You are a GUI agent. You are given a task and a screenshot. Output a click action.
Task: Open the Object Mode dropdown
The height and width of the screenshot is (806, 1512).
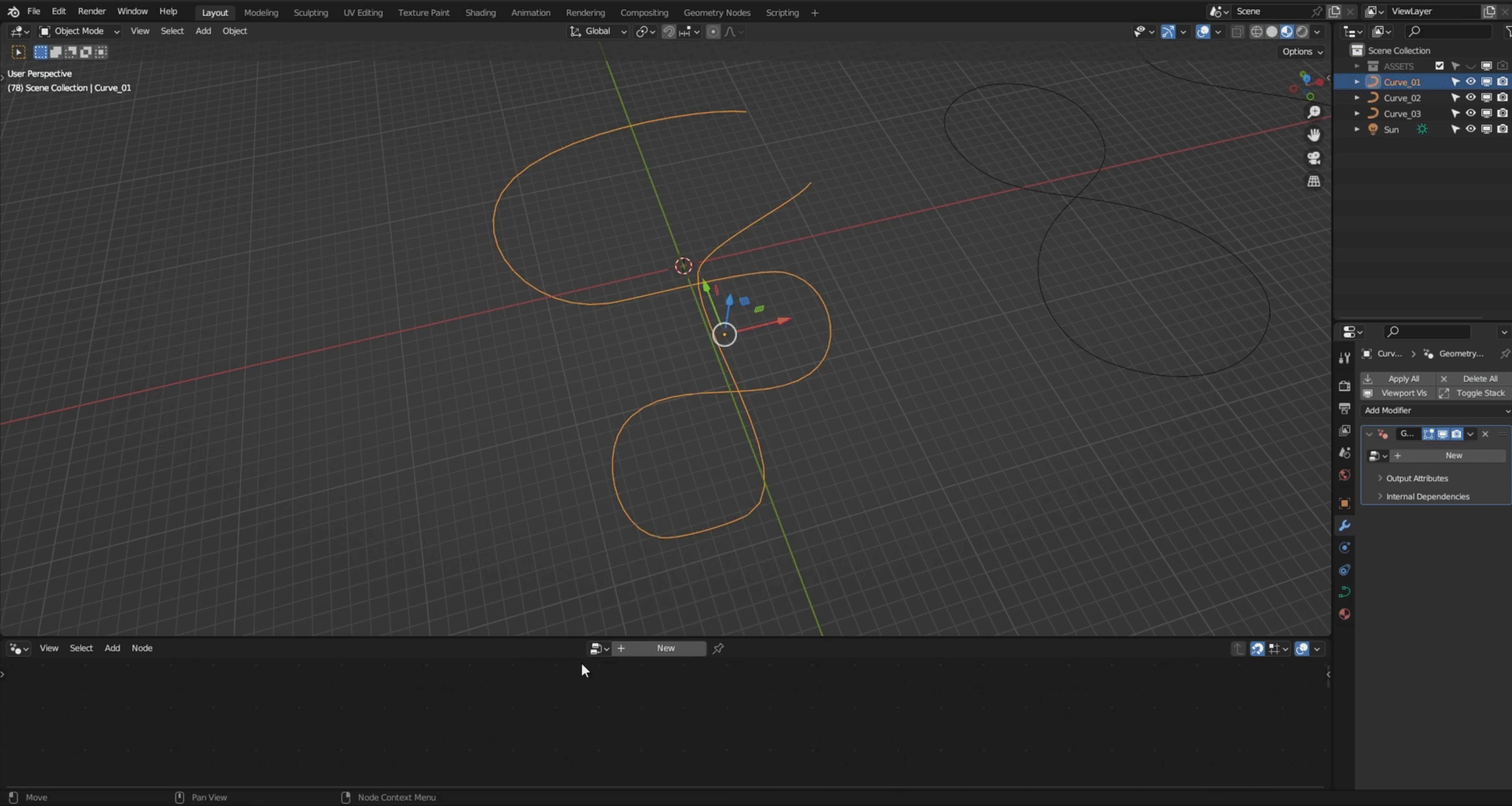(x=80, y=31)
